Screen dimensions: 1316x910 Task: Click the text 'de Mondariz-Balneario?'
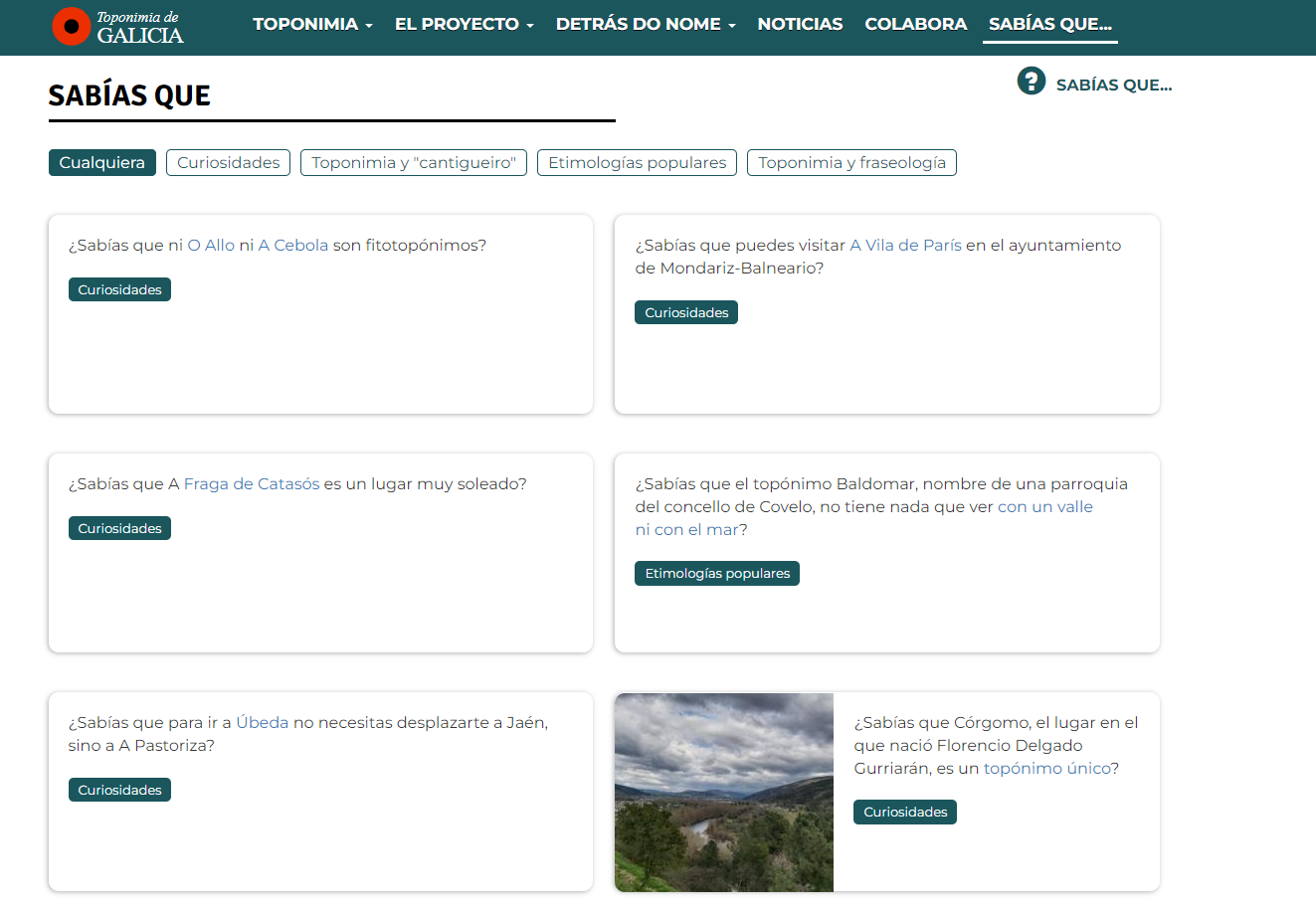[x=729, y=269]
